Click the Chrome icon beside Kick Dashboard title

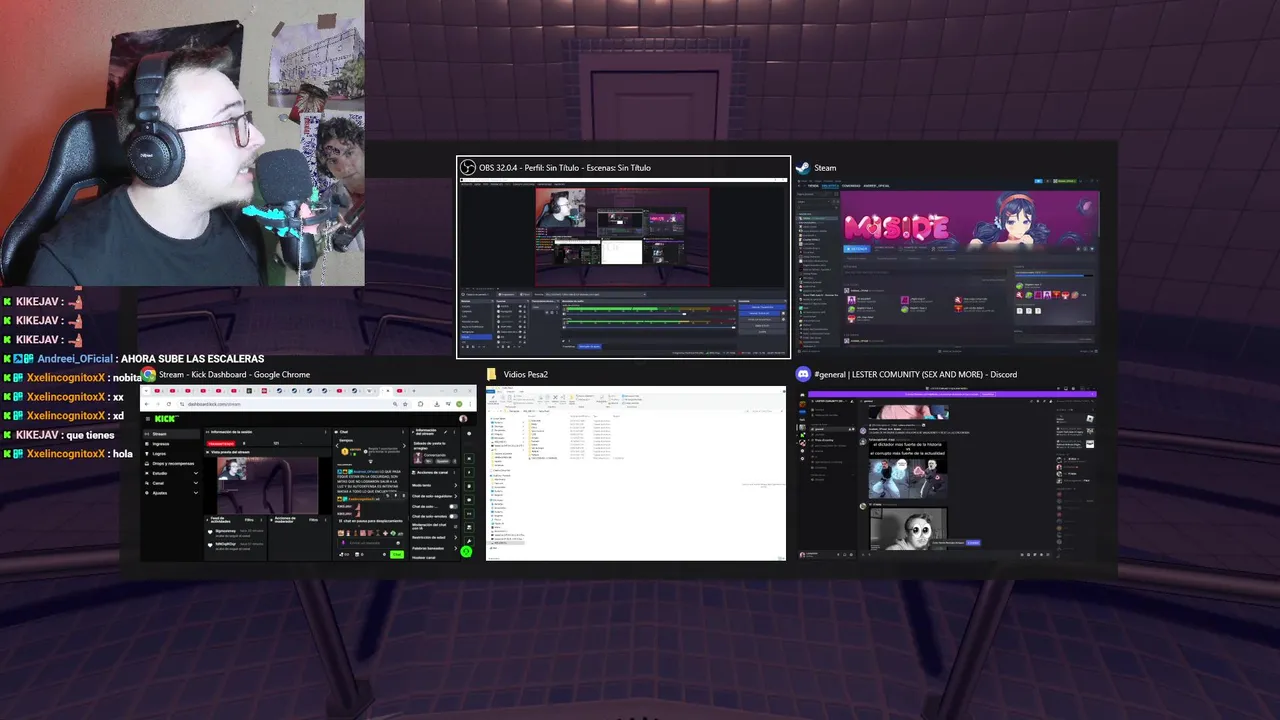point(148,374)
